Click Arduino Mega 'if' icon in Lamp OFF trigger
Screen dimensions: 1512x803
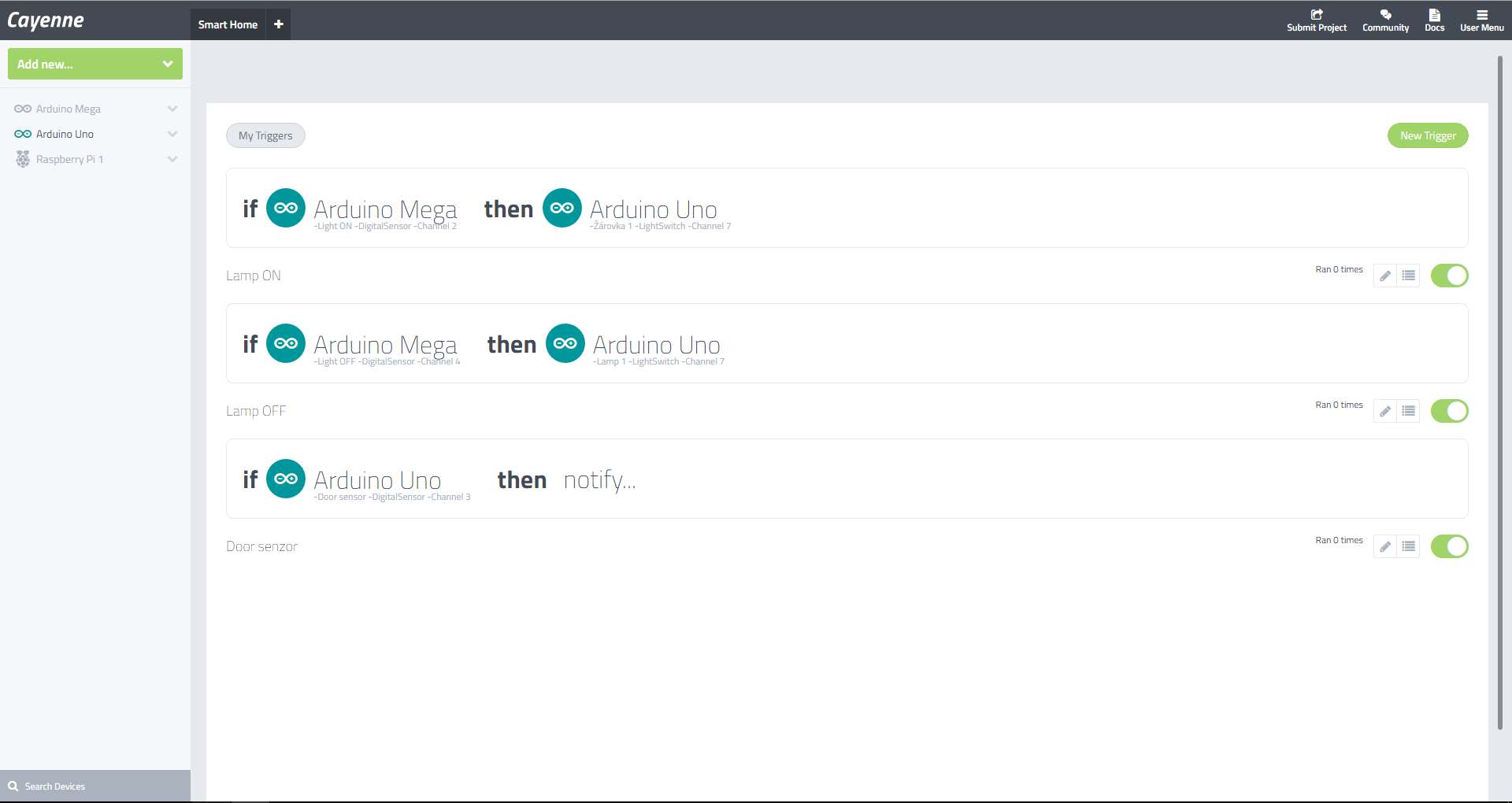[286, 343]
